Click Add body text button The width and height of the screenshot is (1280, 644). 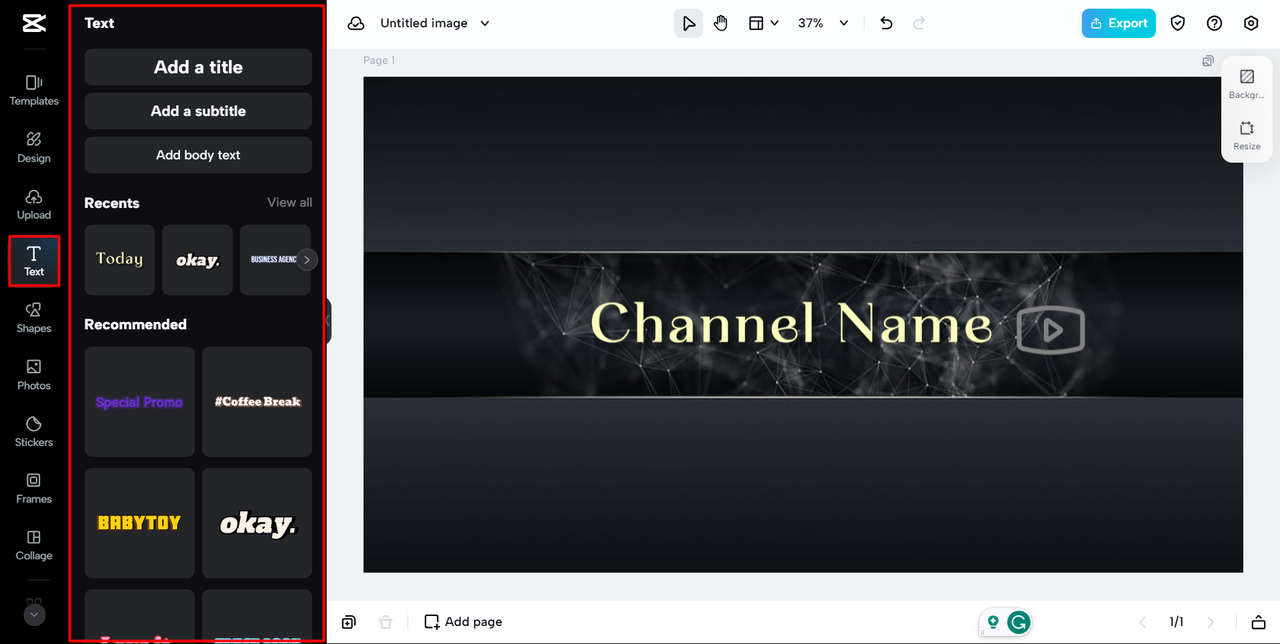(198, 155)
